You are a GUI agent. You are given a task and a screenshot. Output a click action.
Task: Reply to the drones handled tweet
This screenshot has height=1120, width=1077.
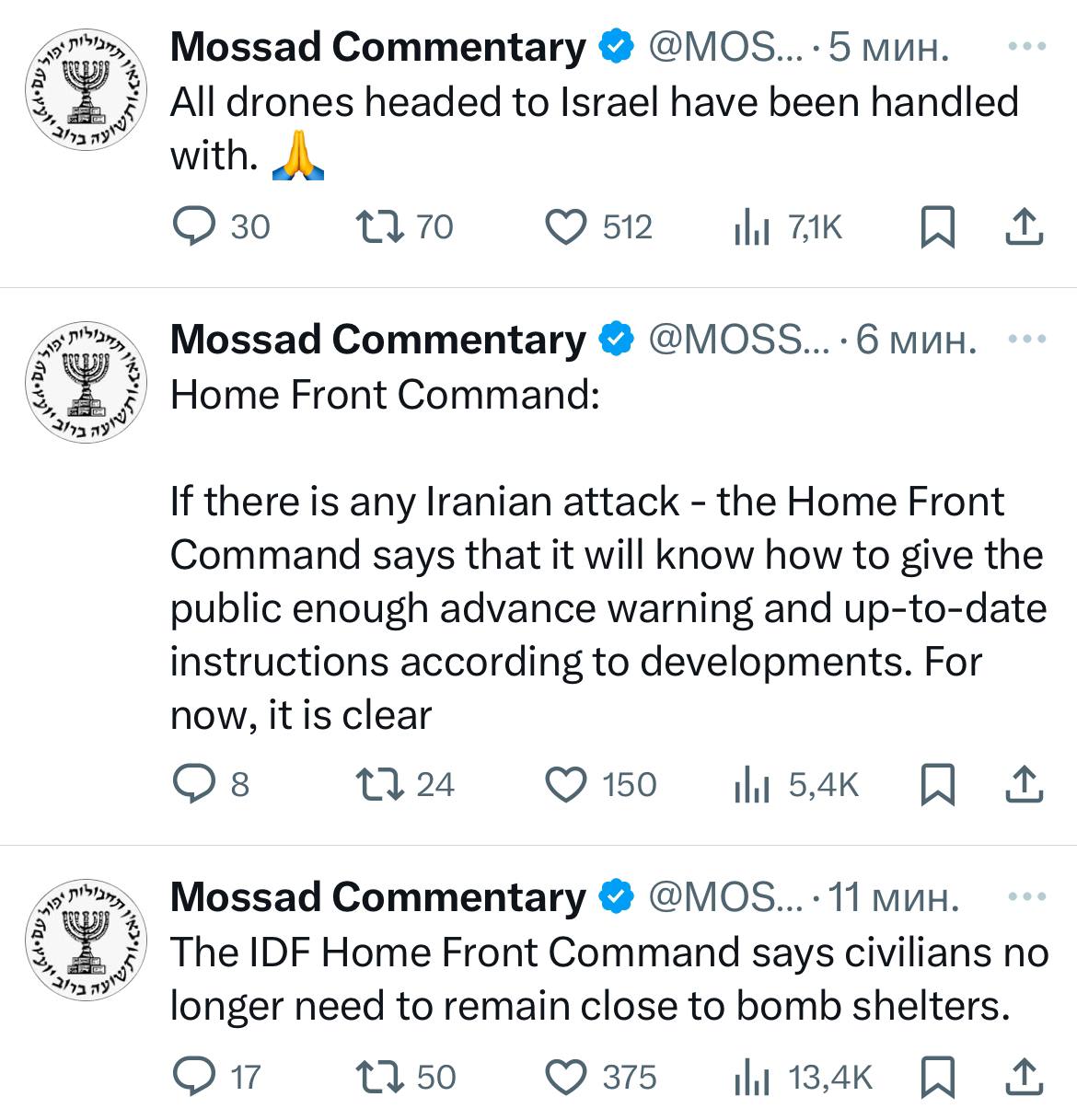193,226
